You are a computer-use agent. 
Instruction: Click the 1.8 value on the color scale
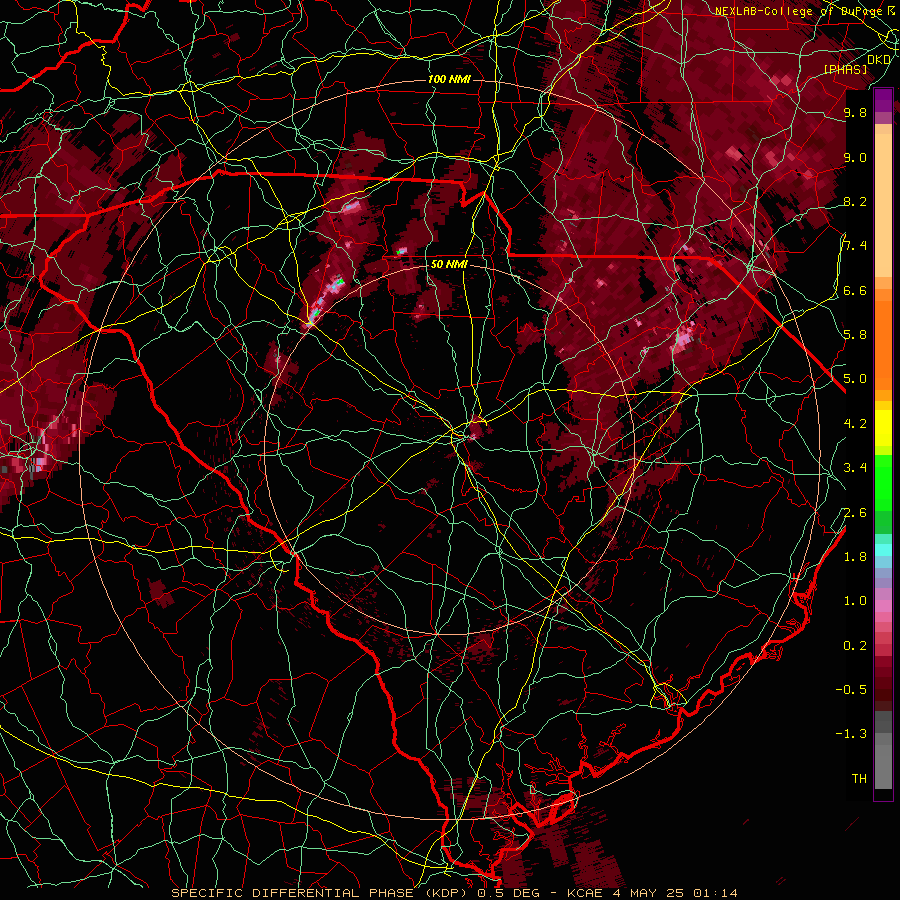pyautogui.click(x=855, y=556)
